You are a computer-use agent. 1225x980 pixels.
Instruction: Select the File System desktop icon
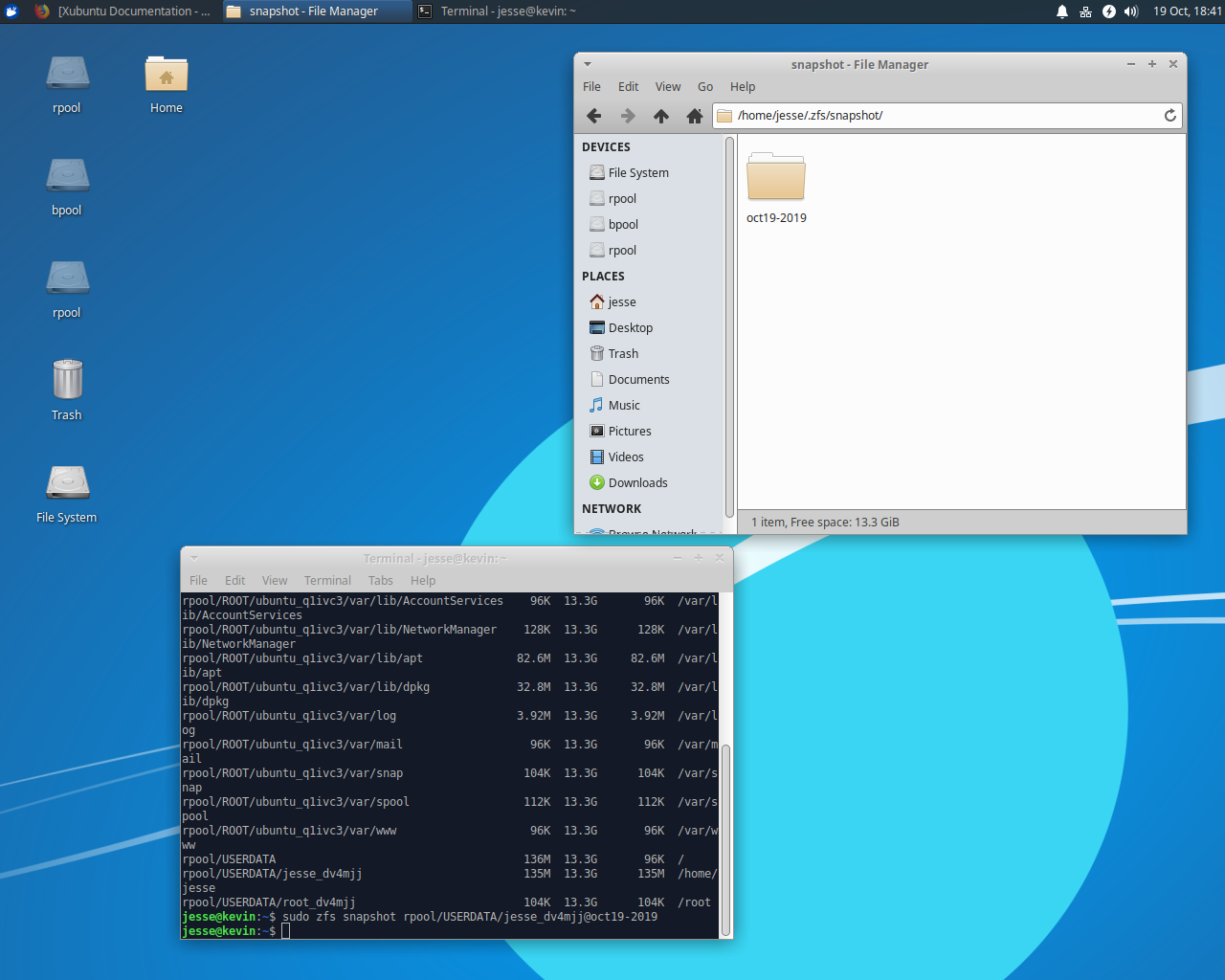(x=67, y=482)
